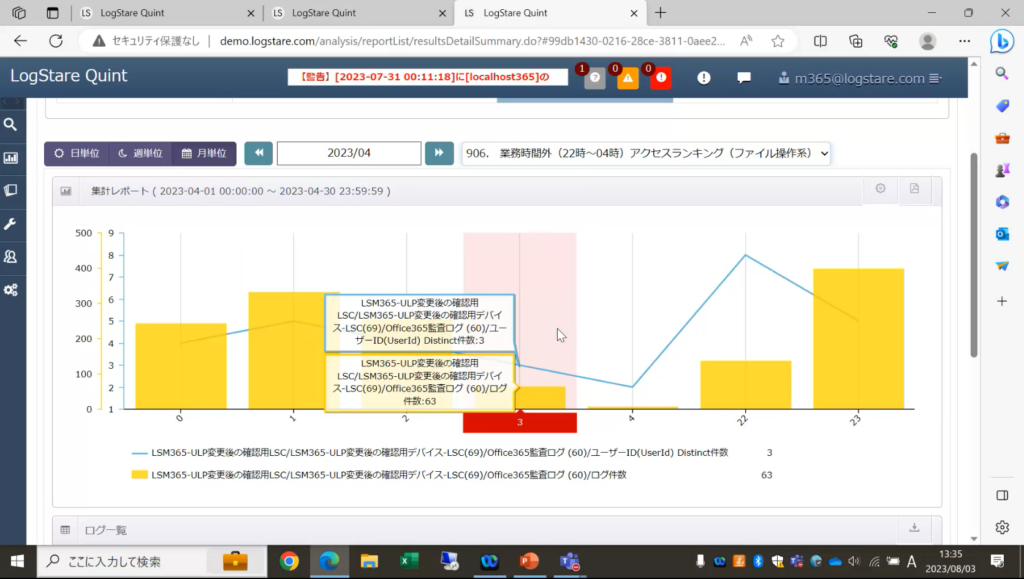Open split screen view icon
This screenshot has height=579, width=1024.
pyautogui.click(x=820, y=41)
